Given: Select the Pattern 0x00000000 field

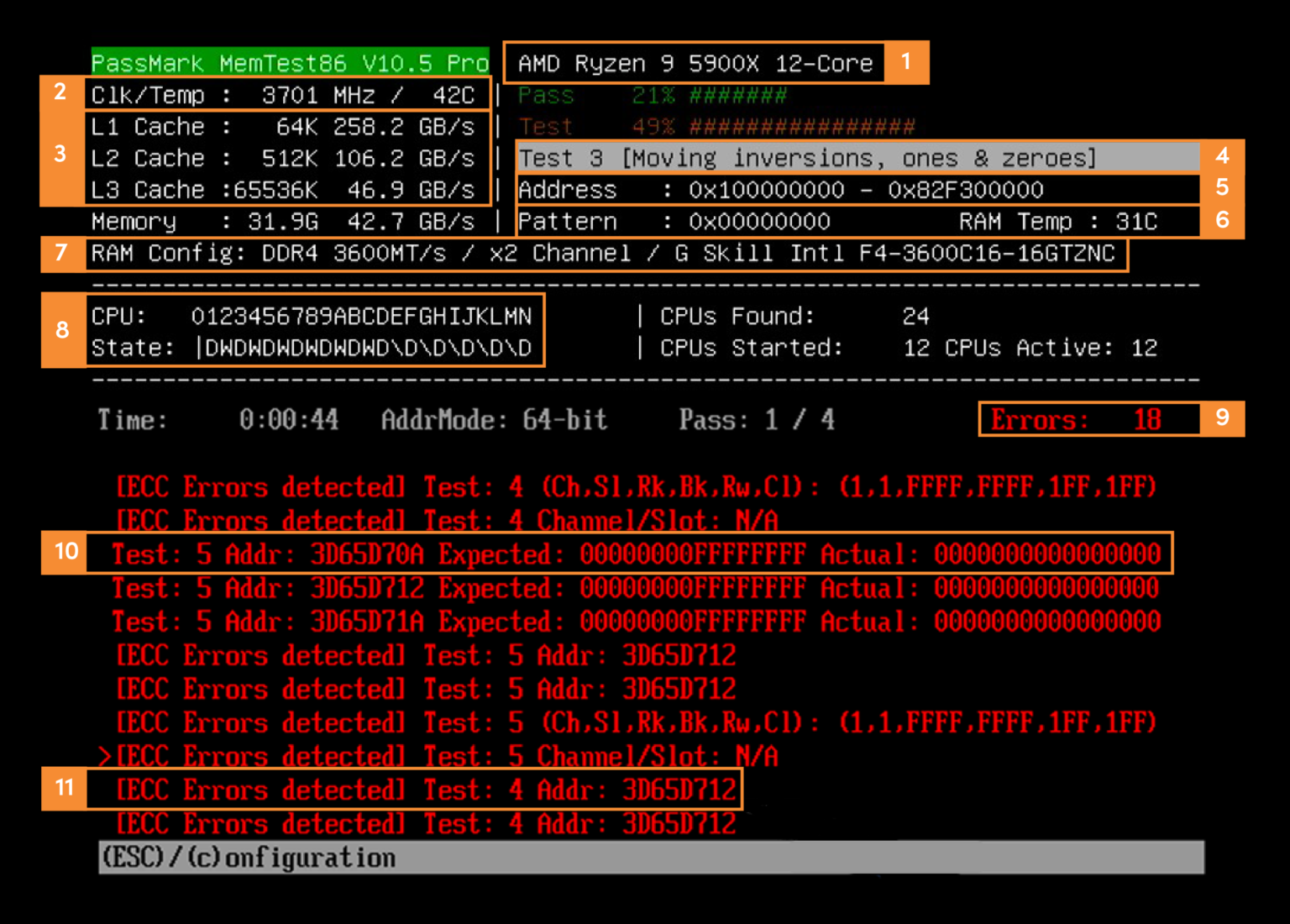Looking at the screenshot, I should (672, 221).
